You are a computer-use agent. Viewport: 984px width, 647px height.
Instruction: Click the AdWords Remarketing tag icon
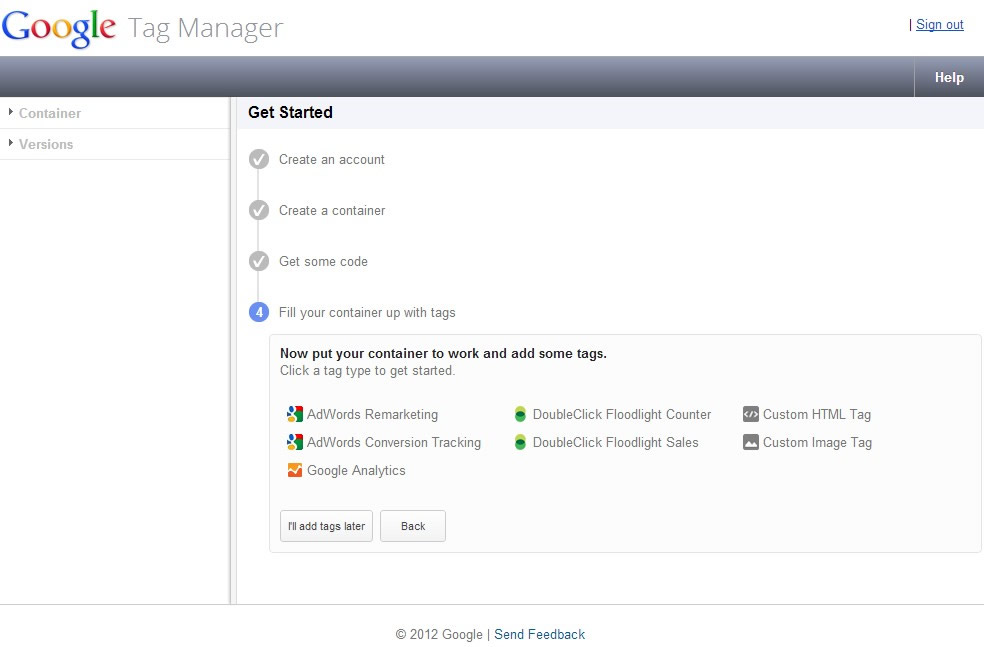click(294, 414)
